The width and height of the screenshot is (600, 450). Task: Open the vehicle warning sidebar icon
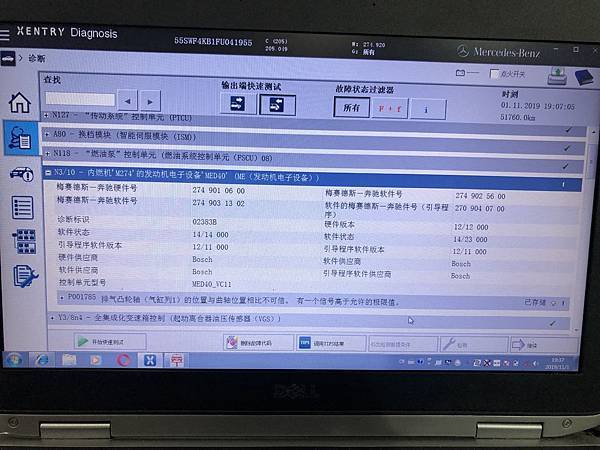[22, 174]
